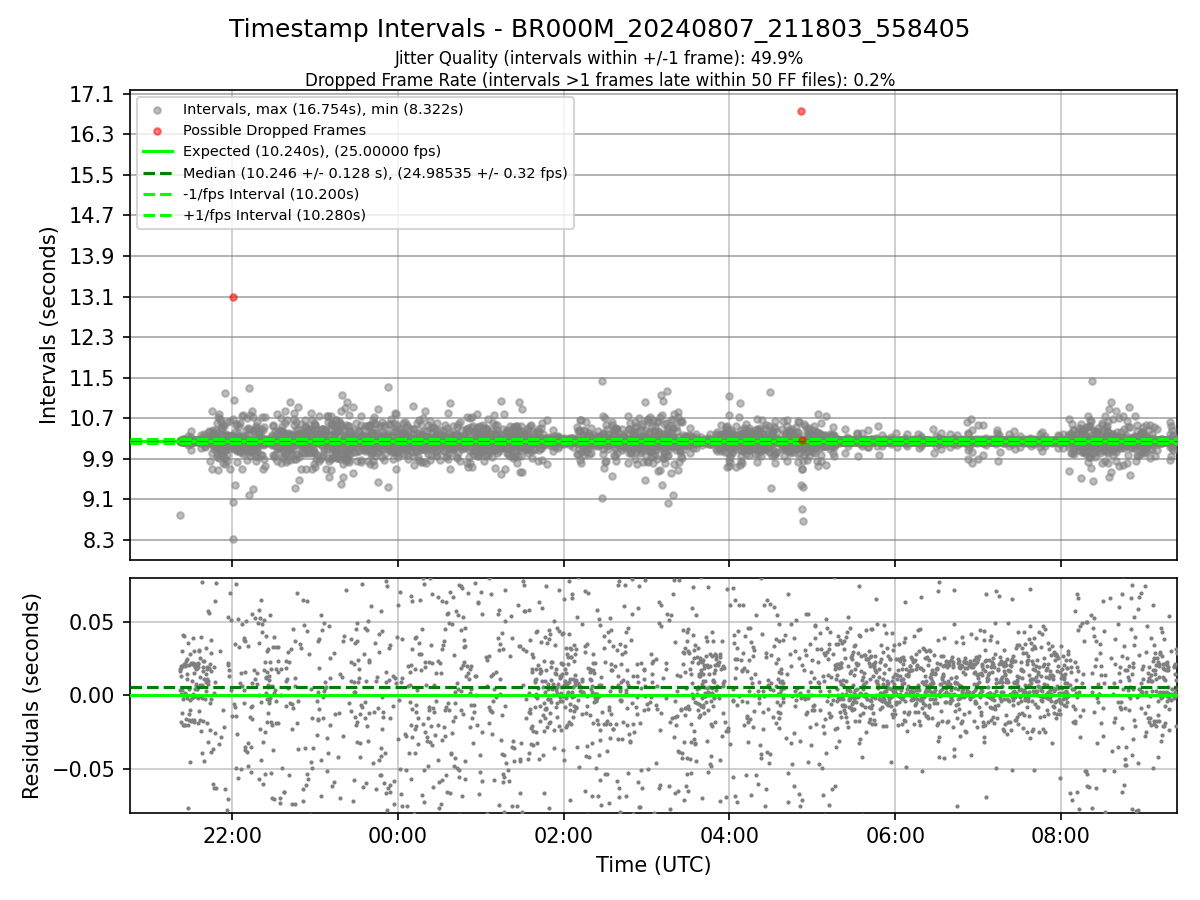The width and height of the screenshot is (1200, 900).
Task: Click the 'Dropped Frame Rate' subtitle line
Action: pos(599,80)
